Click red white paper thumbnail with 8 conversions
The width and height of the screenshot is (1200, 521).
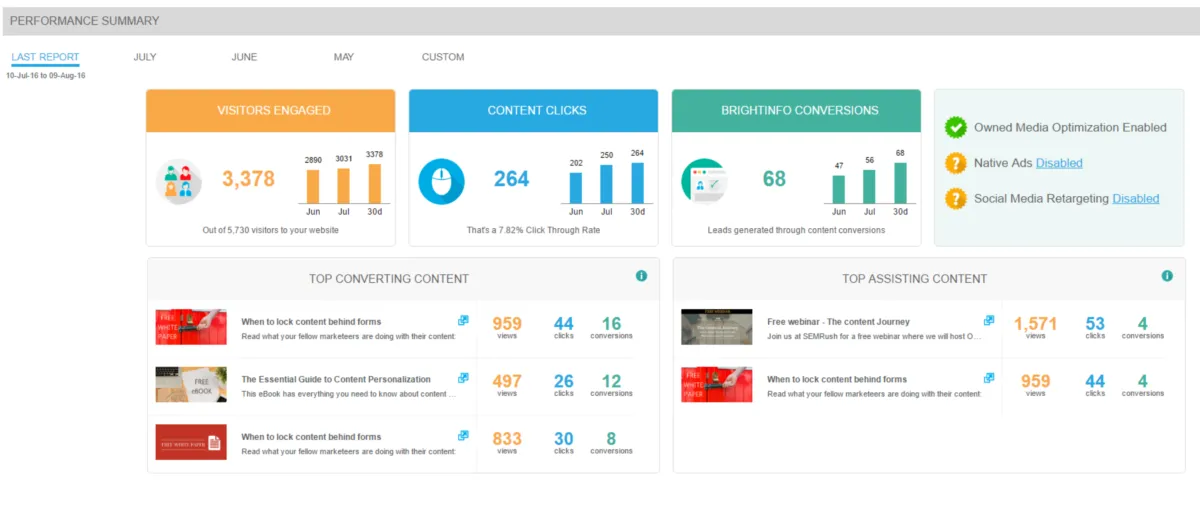point(191,442)
